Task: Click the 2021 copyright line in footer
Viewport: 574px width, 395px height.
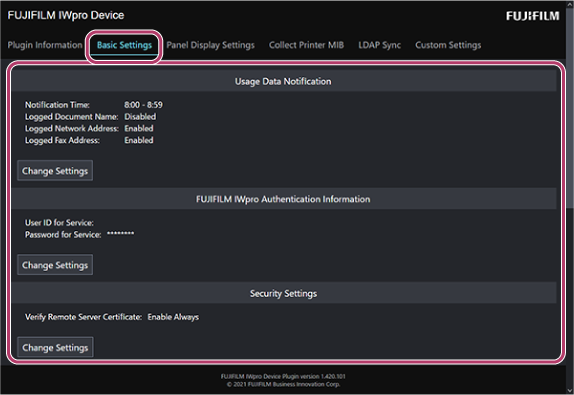Action: [283, 384]
